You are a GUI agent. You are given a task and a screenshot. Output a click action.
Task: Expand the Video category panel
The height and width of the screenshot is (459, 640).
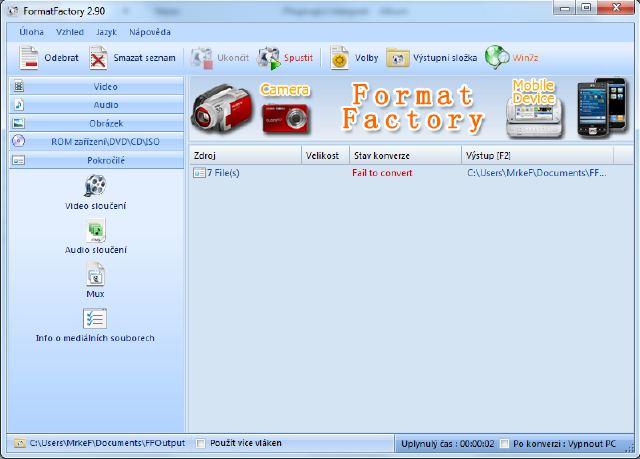pyautogui.click(x=97, y=86)
